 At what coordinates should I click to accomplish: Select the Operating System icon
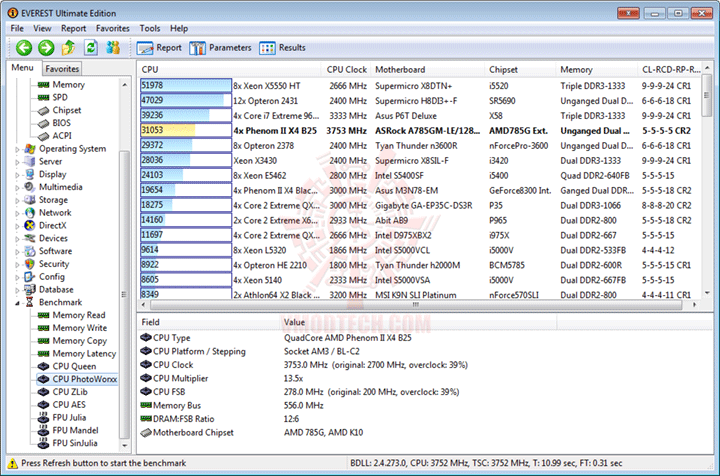tap(30, 149)
